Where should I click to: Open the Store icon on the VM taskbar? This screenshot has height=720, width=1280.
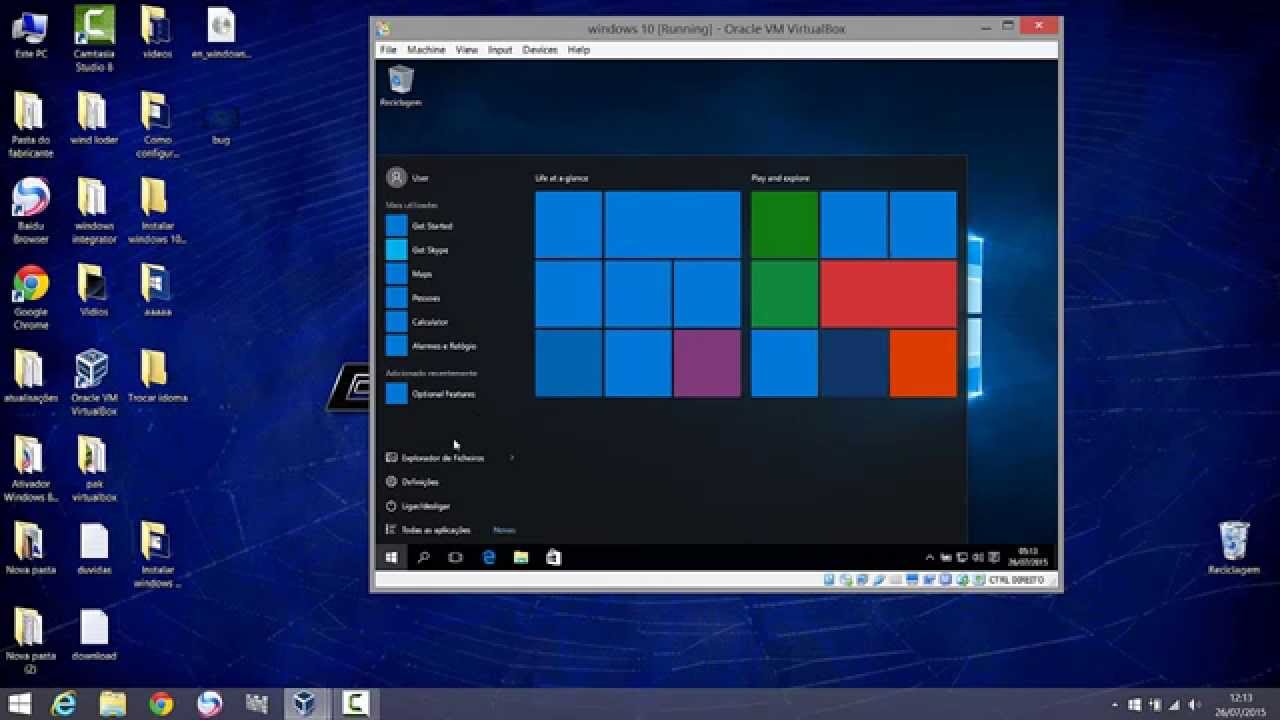click(553, 557)
